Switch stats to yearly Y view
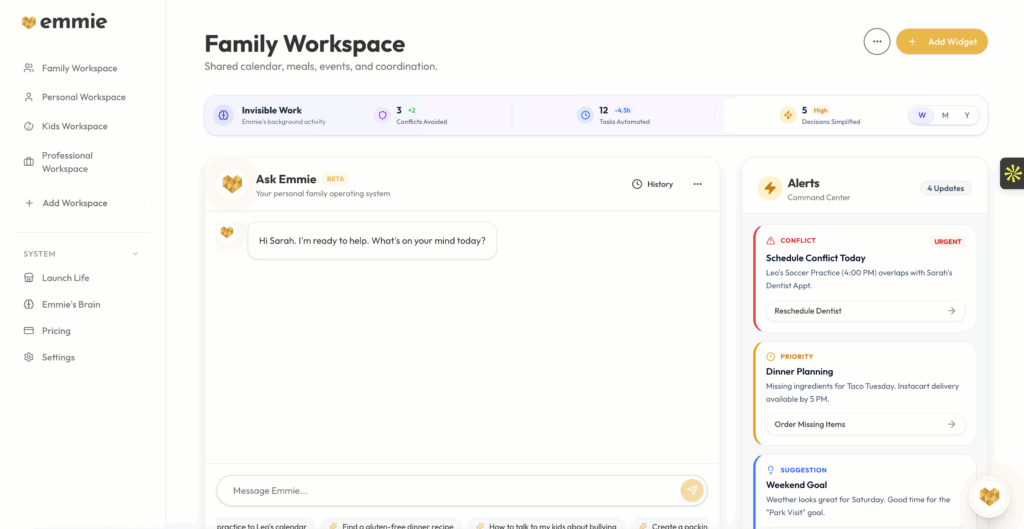1024x529 pixels. (967, 115)
